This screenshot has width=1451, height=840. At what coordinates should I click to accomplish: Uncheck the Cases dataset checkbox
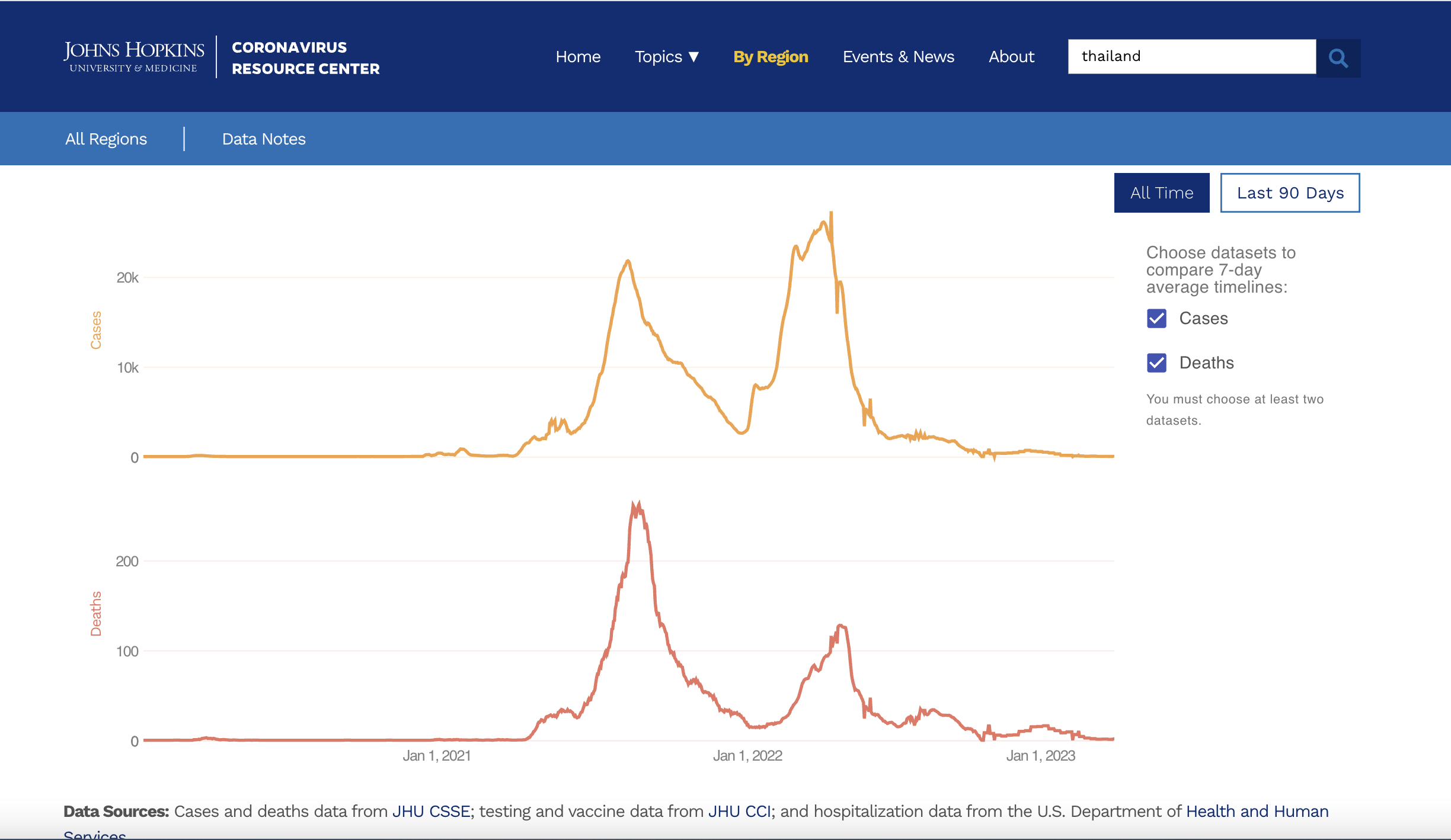1156,318
